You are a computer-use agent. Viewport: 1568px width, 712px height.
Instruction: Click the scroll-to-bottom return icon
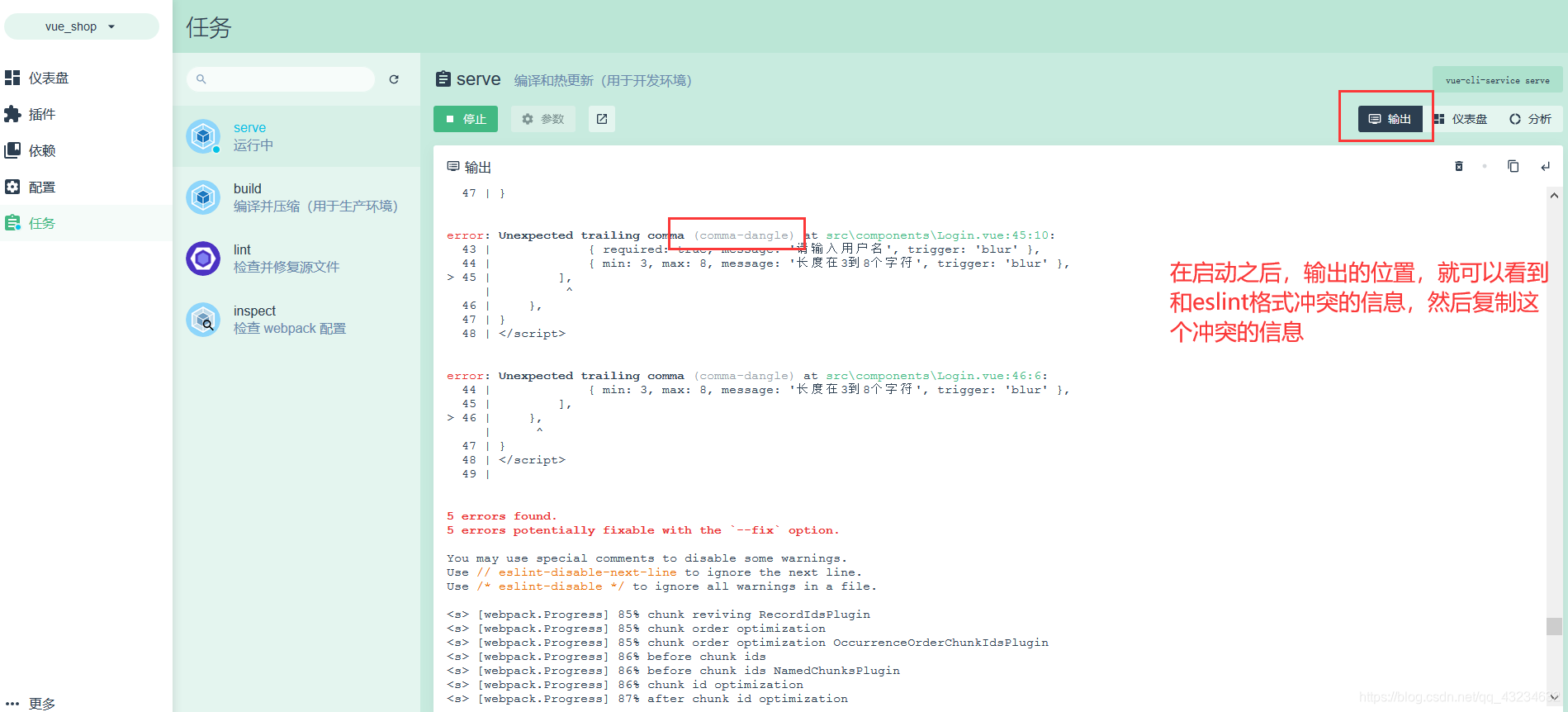point(1545,166)
